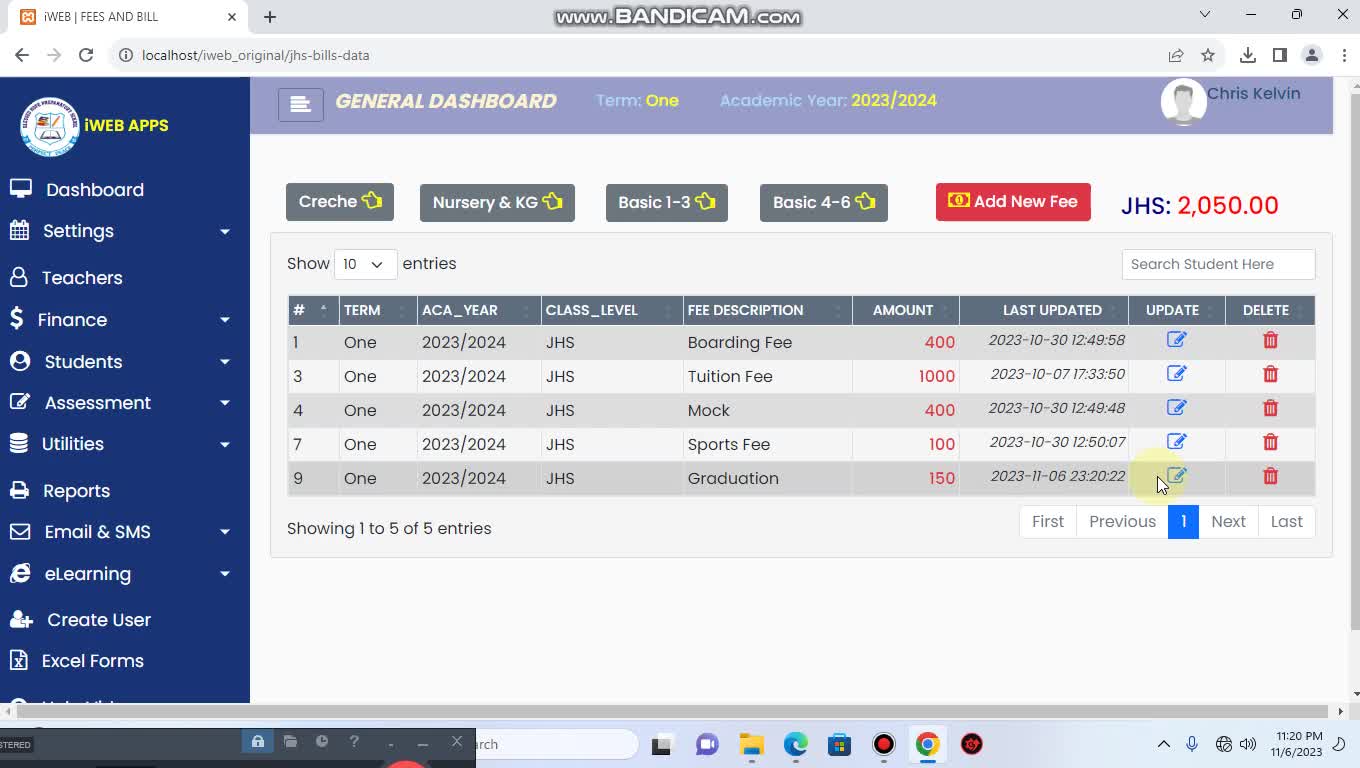The height and width of the screenshot is (768, 1360).
Task: Click the Search Student Here field
Action: pos(1217,264)
